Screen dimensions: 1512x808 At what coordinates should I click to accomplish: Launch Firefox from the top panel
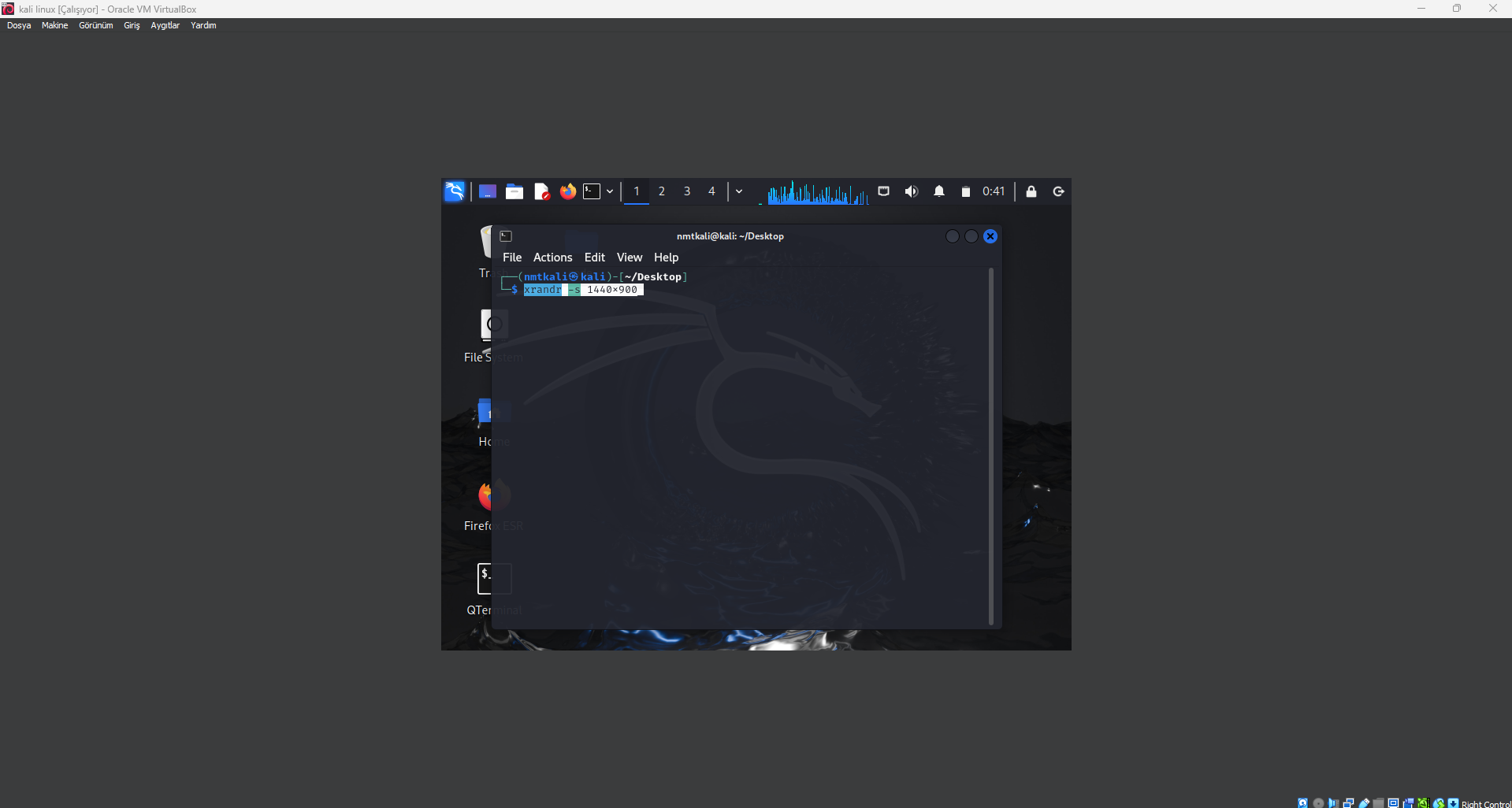pyautogui.click(x=567, y=191)
